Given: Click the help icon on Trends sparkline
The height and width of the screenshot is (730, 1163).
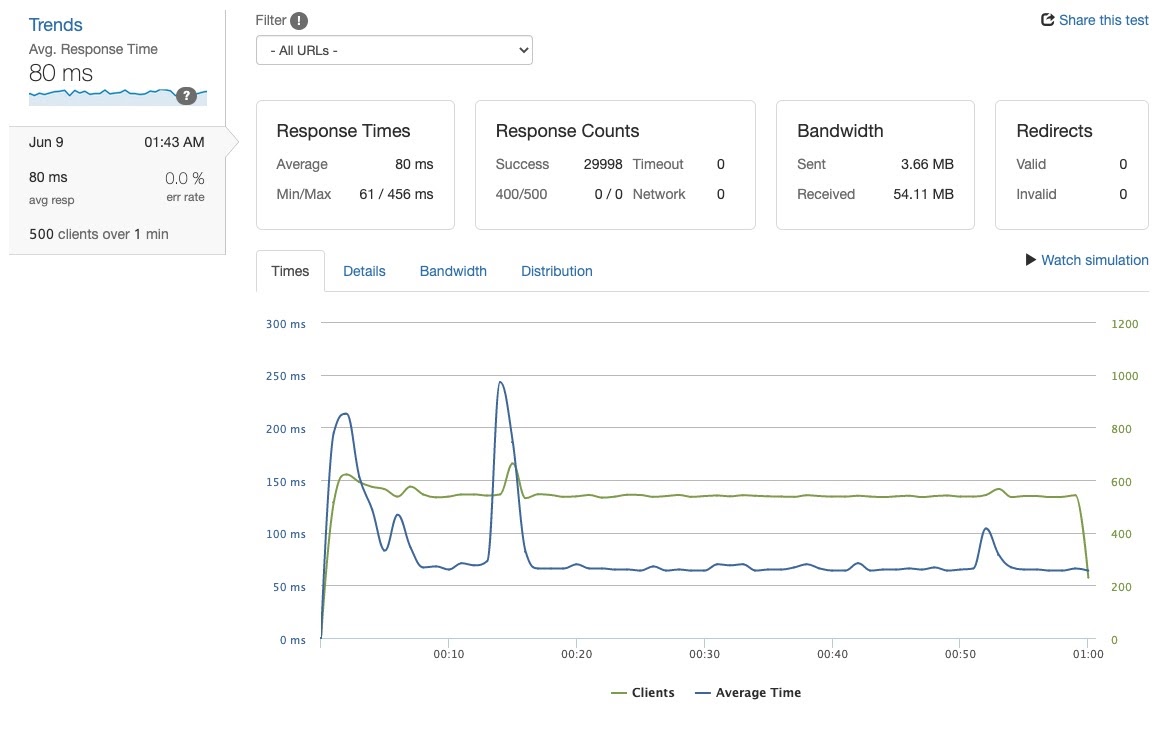Looking at the screenshot, I should coord(186,96).
